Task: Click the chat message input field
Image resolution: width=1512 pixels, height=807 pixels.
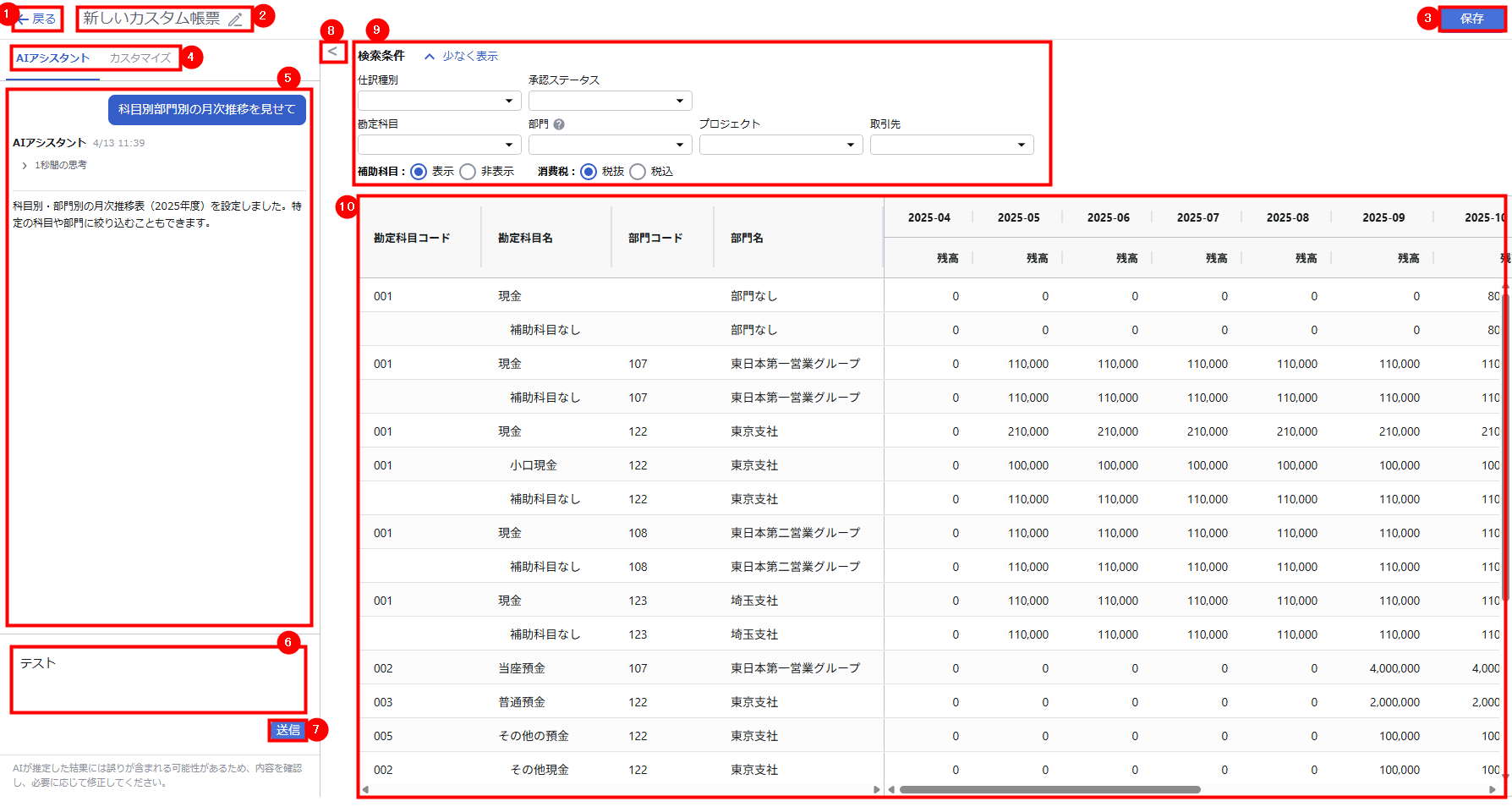Action: point(158,679)
